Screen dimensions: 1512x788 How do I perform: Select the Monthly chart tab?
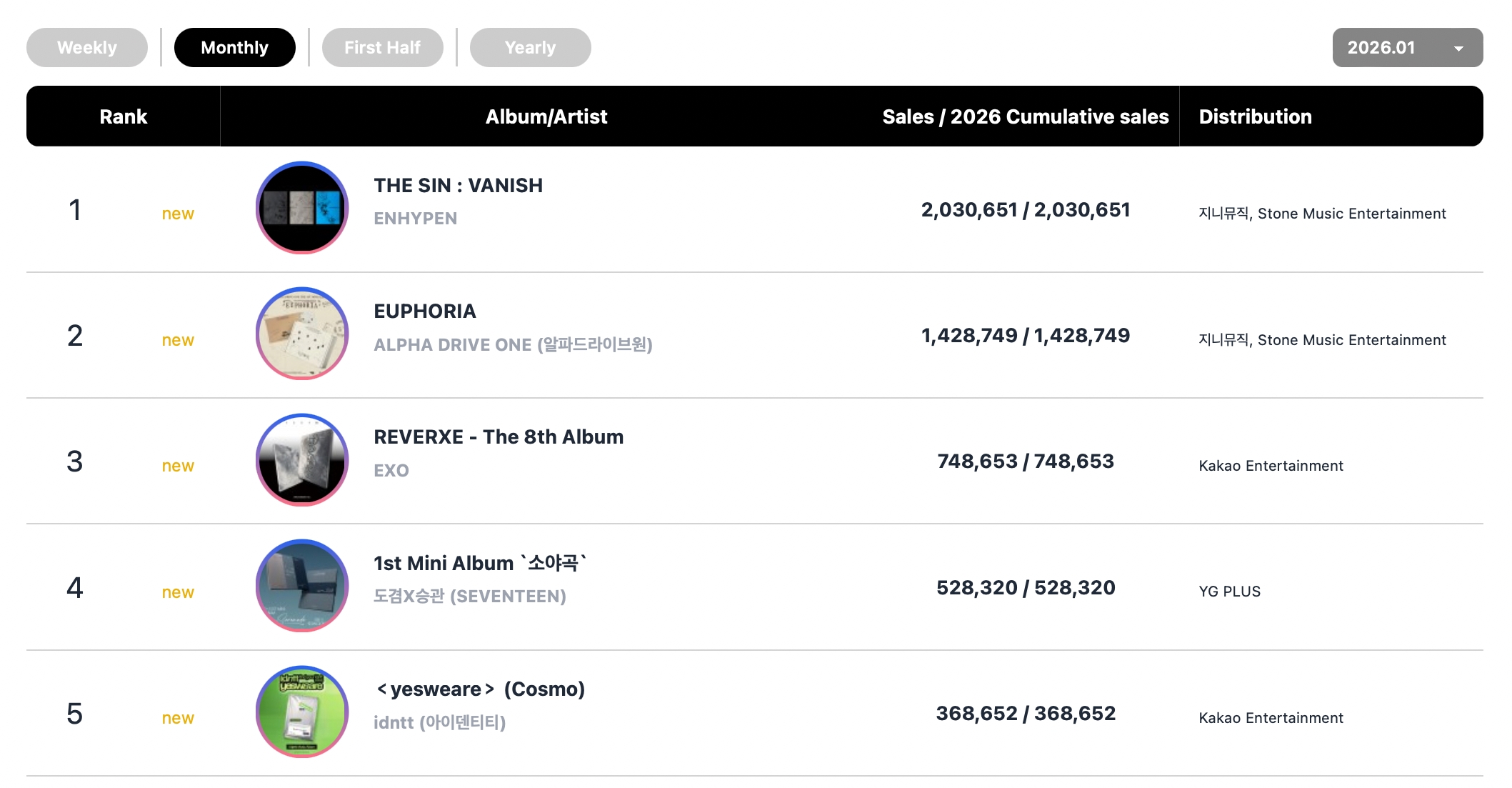point(234,48)
